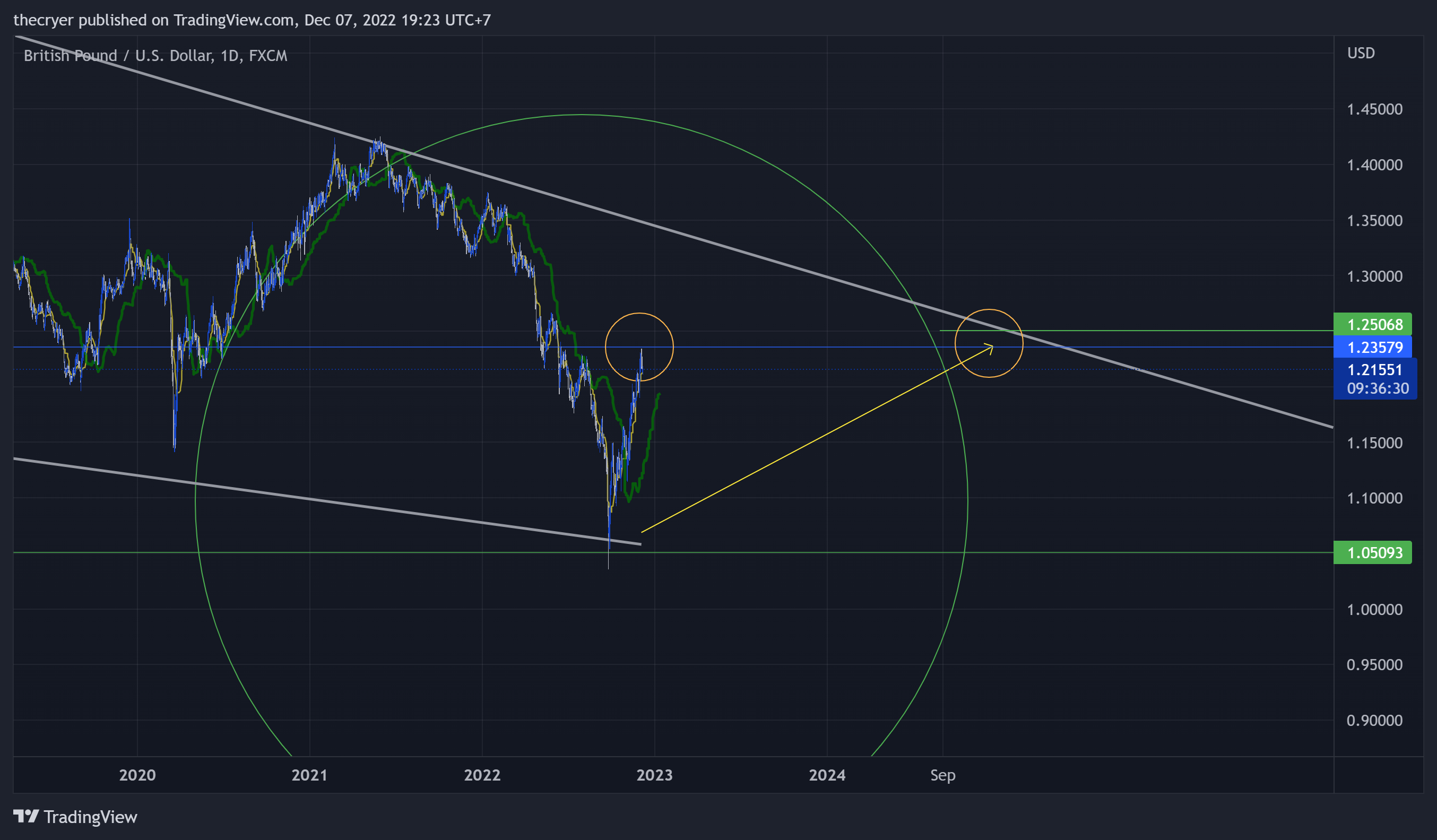Click the 1.10000 price axis value
Image resolution: width=1437 pixels, height=840 pixels.
click(1374, 498)
